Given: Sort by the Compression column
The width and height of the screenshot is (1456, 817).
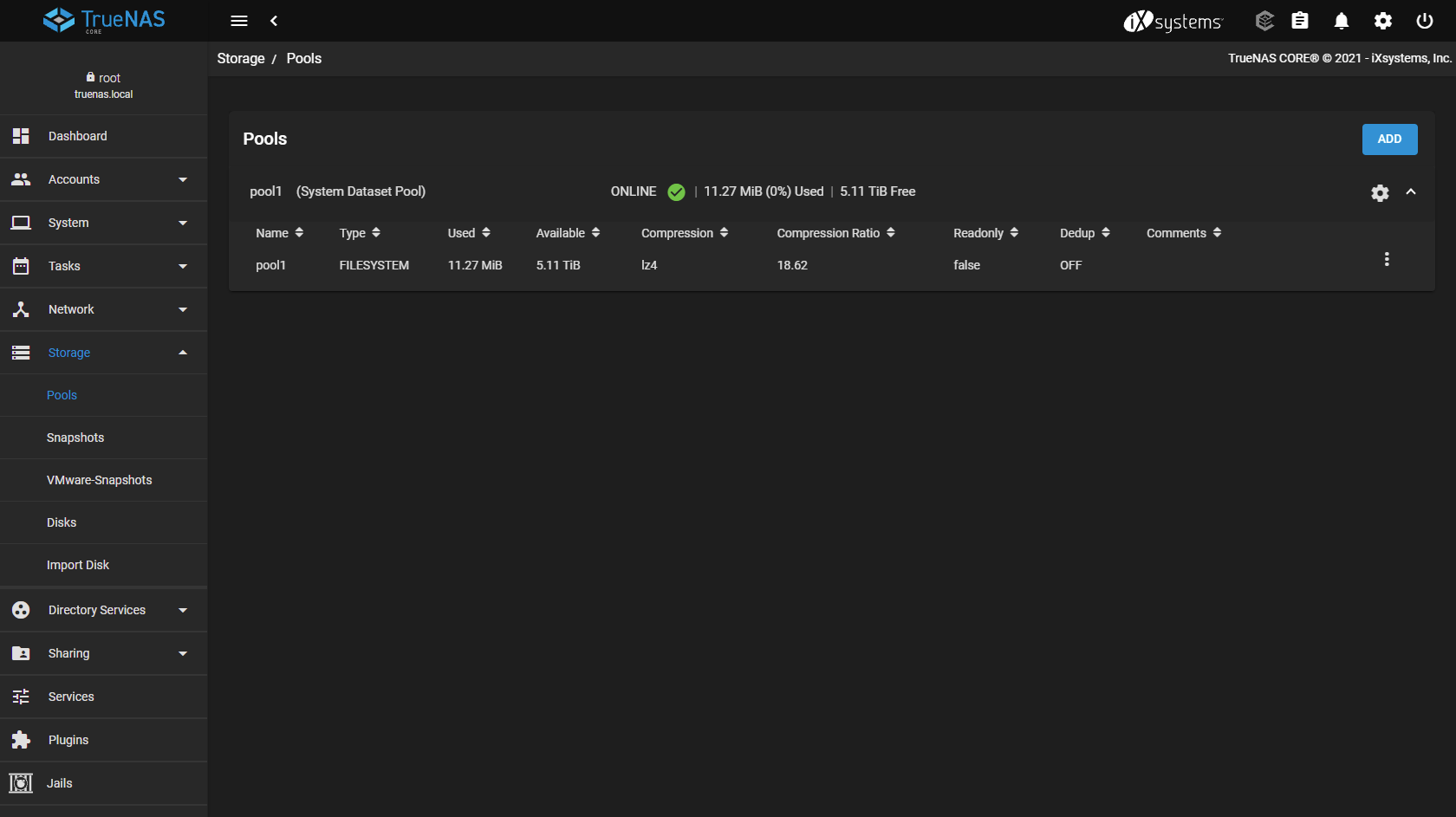Looking at the screenshot, I should pyautogui.click(x=685, y=233).
